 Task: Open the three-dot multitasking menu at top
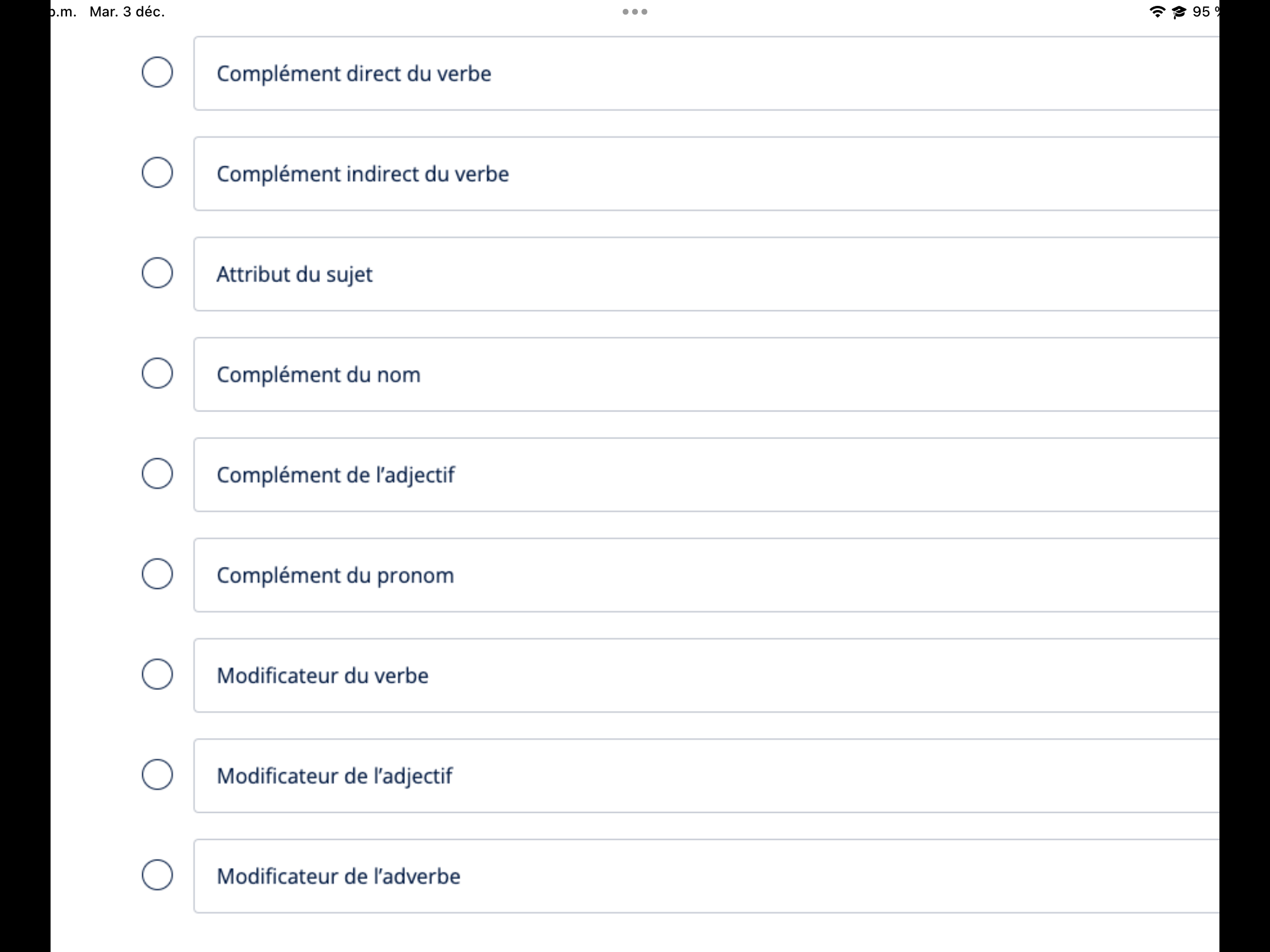tap(634, 12)
